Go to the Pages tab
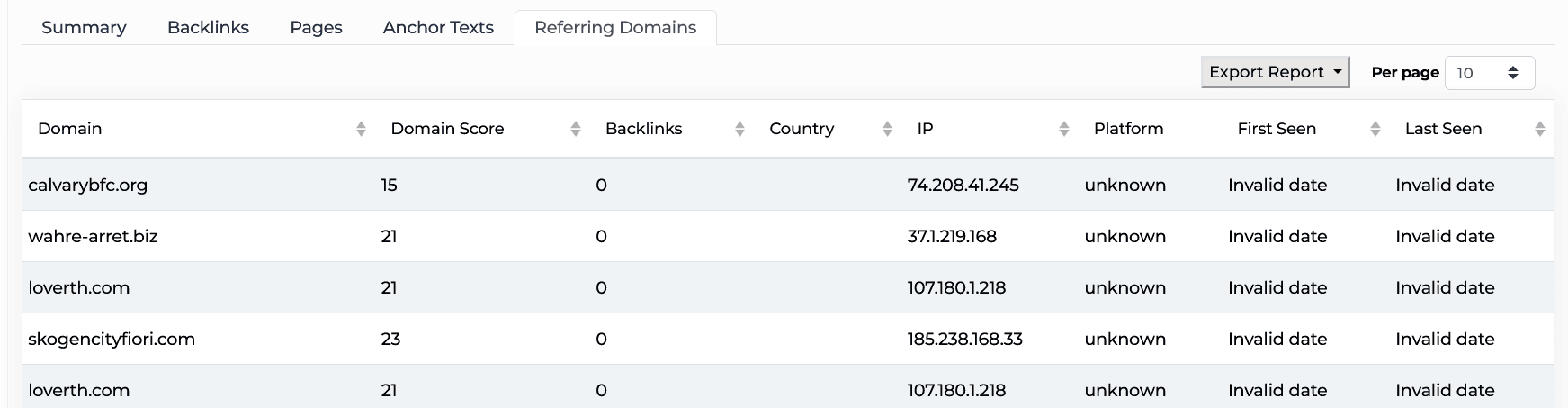This screenshot has width=1568, height=408. (x=316, y=28)
